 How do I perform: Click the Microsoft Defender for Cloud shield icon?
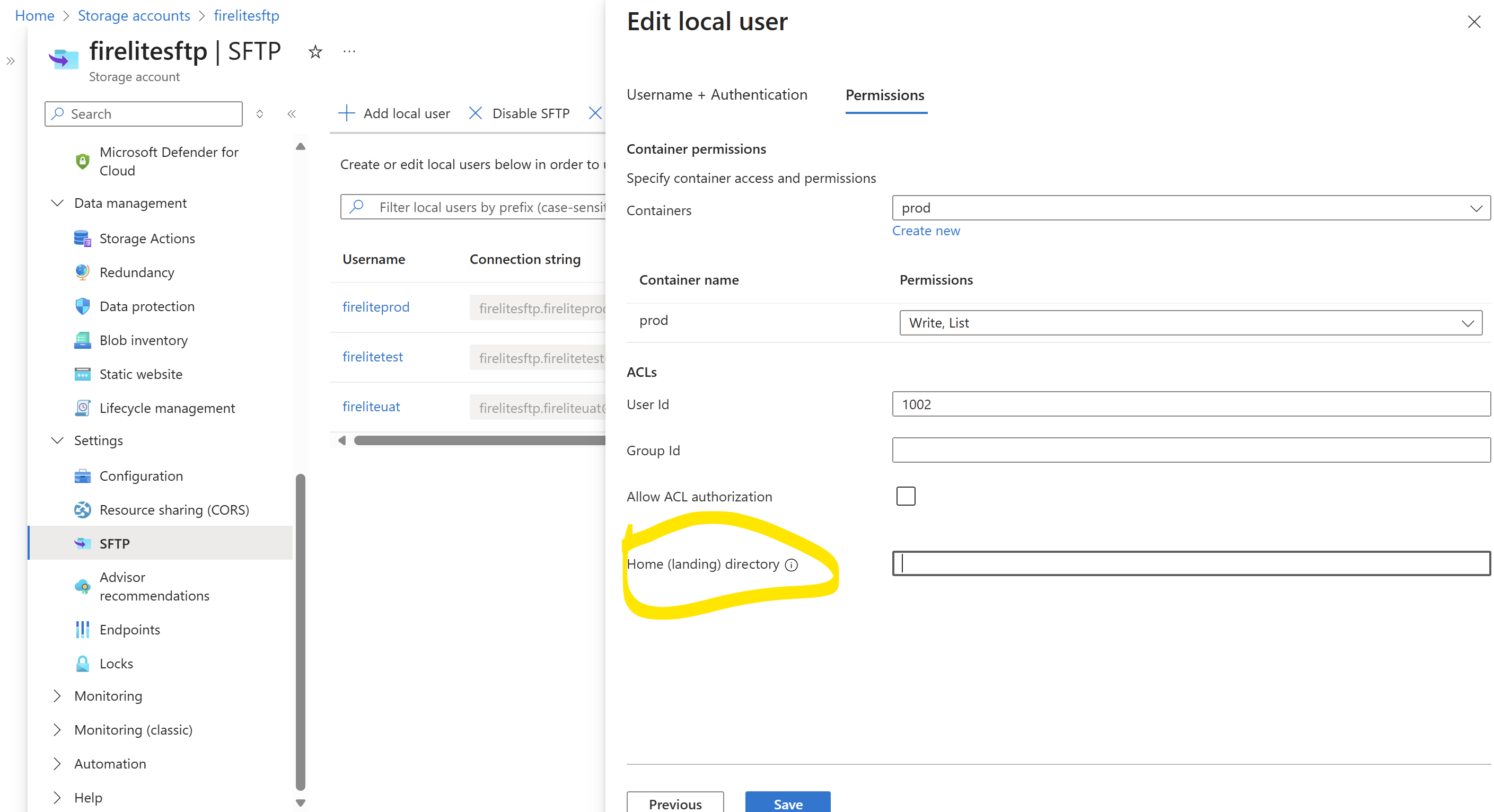point(82,161)
